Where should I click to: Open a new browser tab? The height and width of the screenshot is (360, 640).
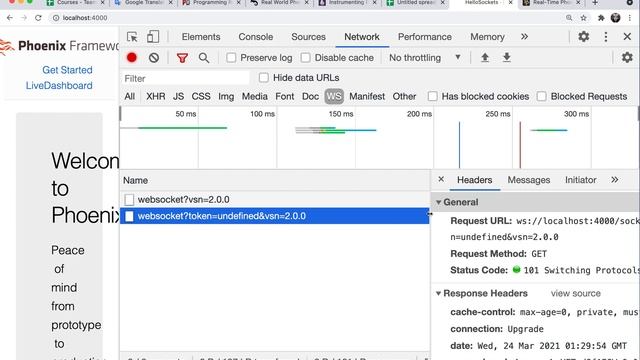click(x=595, y=3)
